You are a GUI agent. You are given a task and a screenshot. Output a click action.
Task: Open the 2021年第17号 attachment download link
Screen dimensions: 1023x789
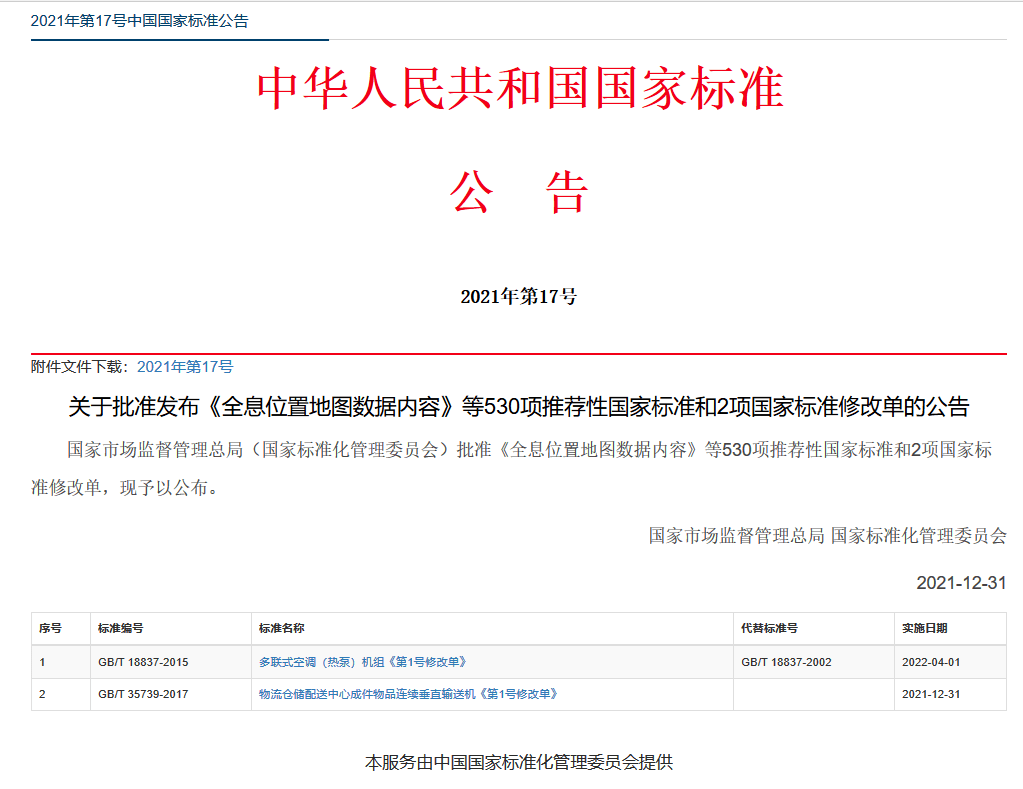[x=185, y=367]
